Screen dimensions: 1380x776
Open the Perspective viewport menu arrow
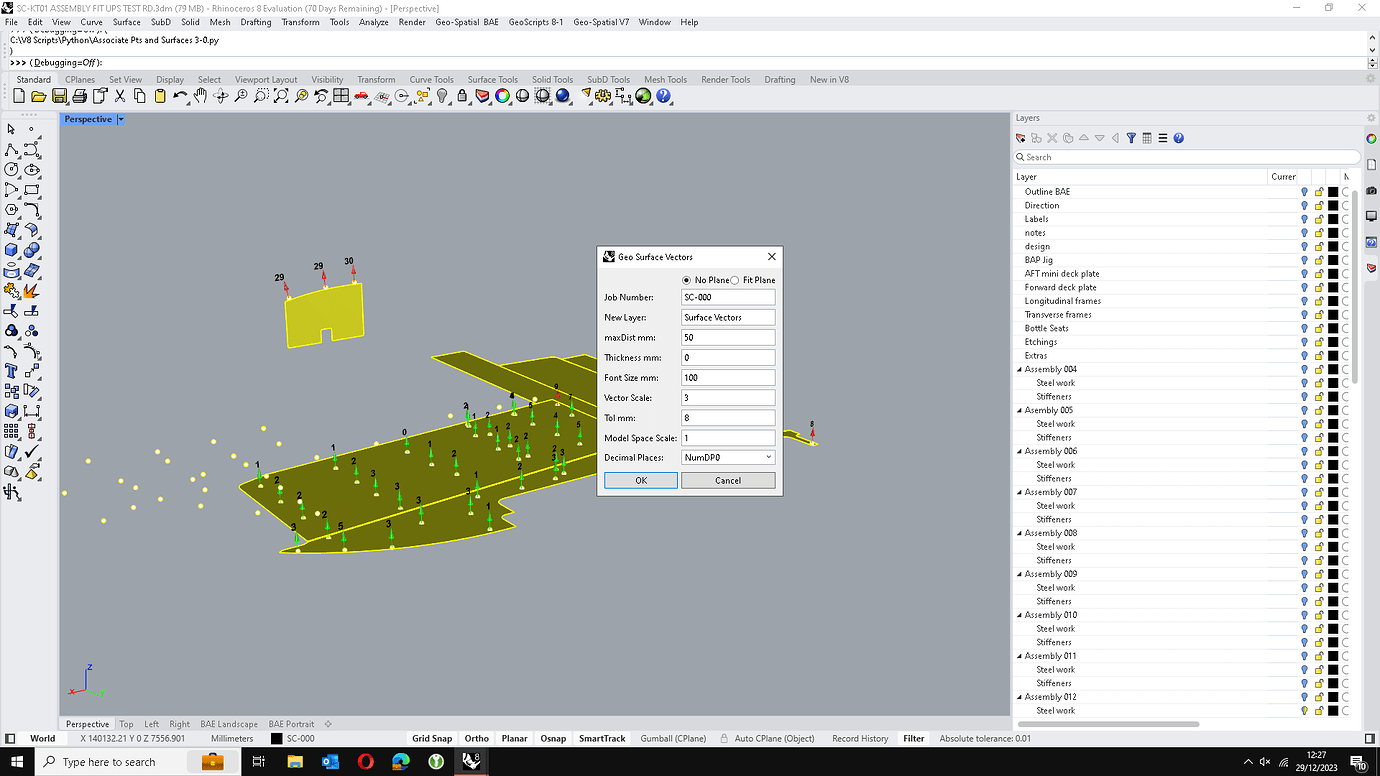pos(121,119)
